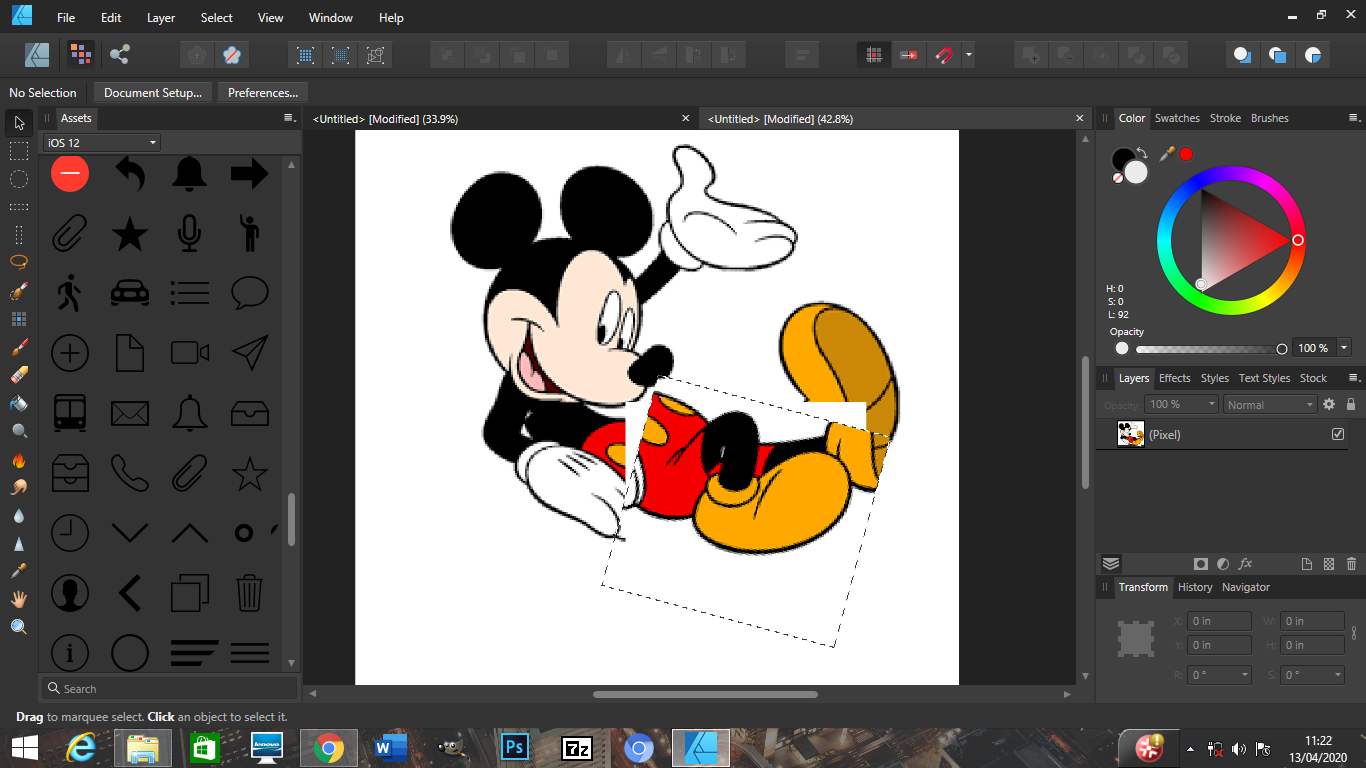Click the colour opacity slider
1366x768 pixels.
coord(1209,349)
